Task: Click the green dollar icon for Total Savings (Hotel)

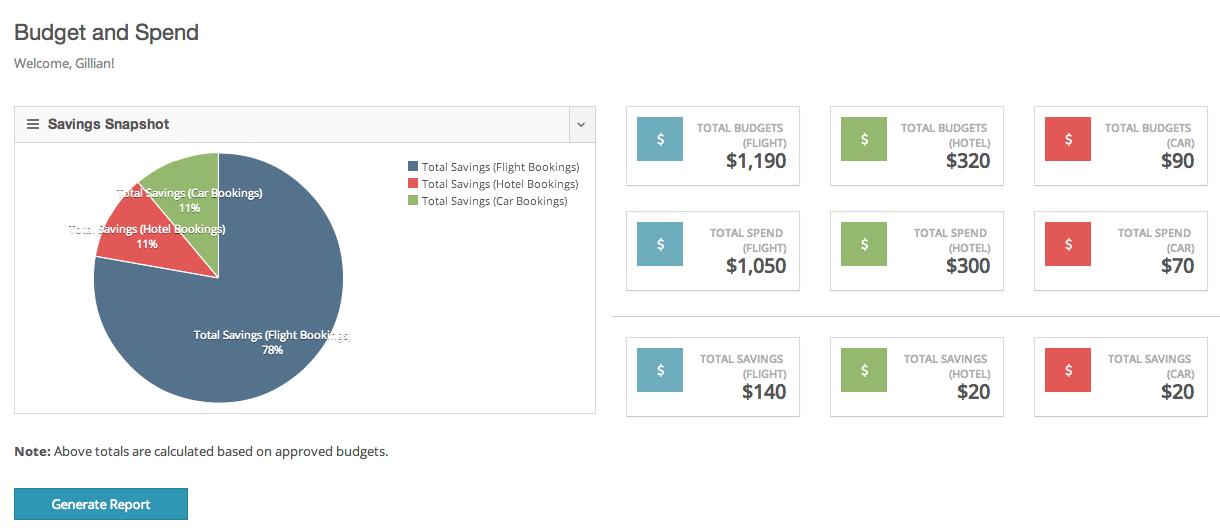Action: [864, 370]
